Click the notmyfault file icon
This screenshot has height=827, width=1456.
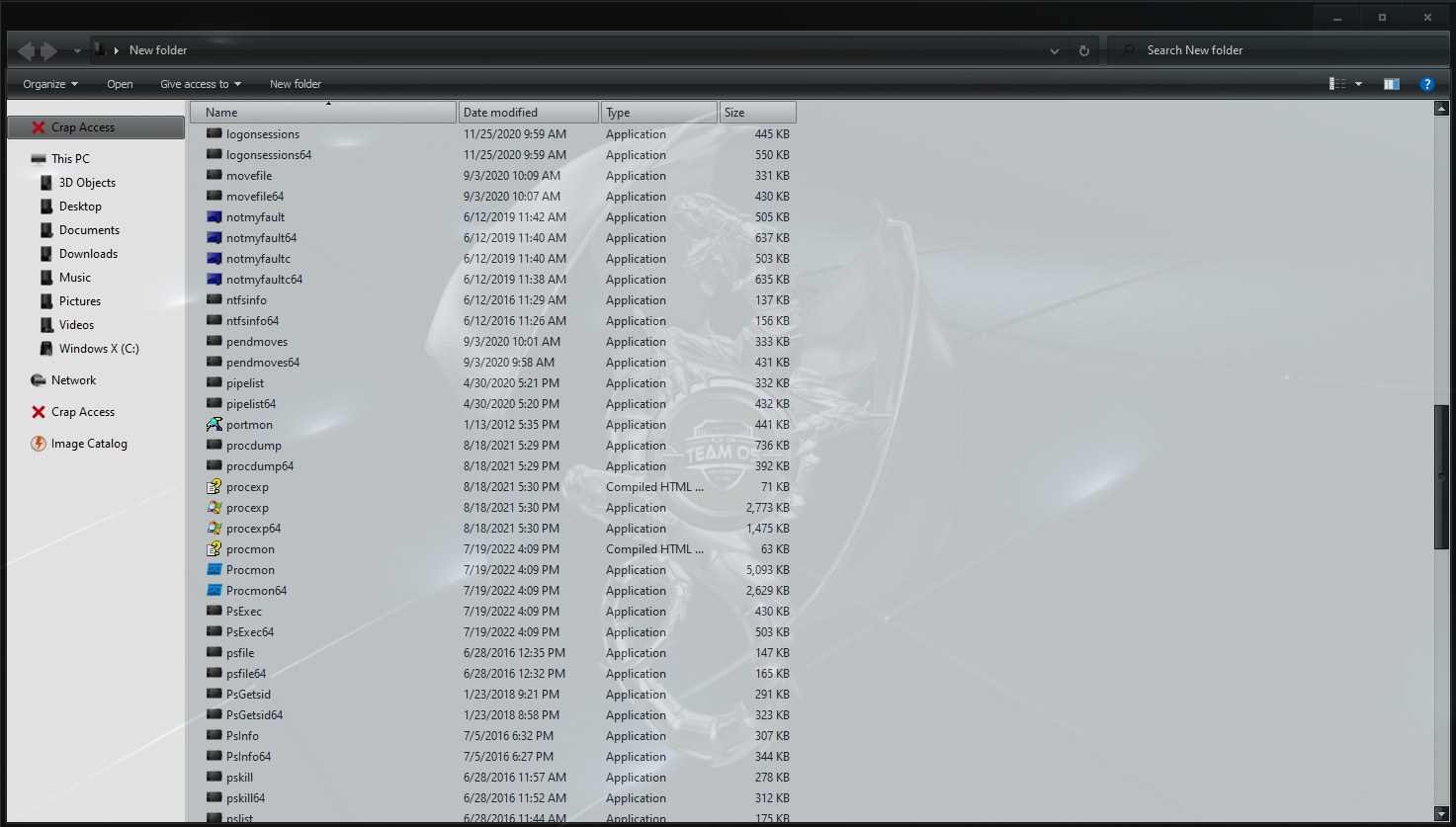[x=214, y=217]
